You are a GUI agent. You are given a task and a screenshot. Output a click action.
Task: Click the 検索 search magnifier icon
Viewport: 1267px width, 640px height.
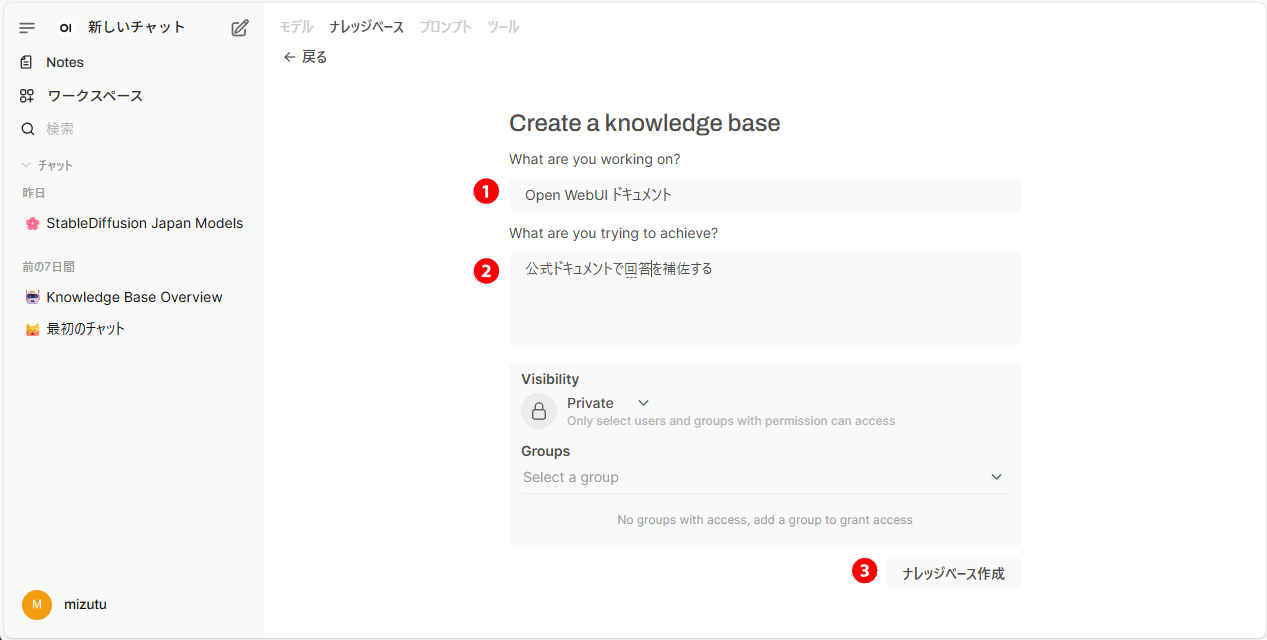point(28,129)
